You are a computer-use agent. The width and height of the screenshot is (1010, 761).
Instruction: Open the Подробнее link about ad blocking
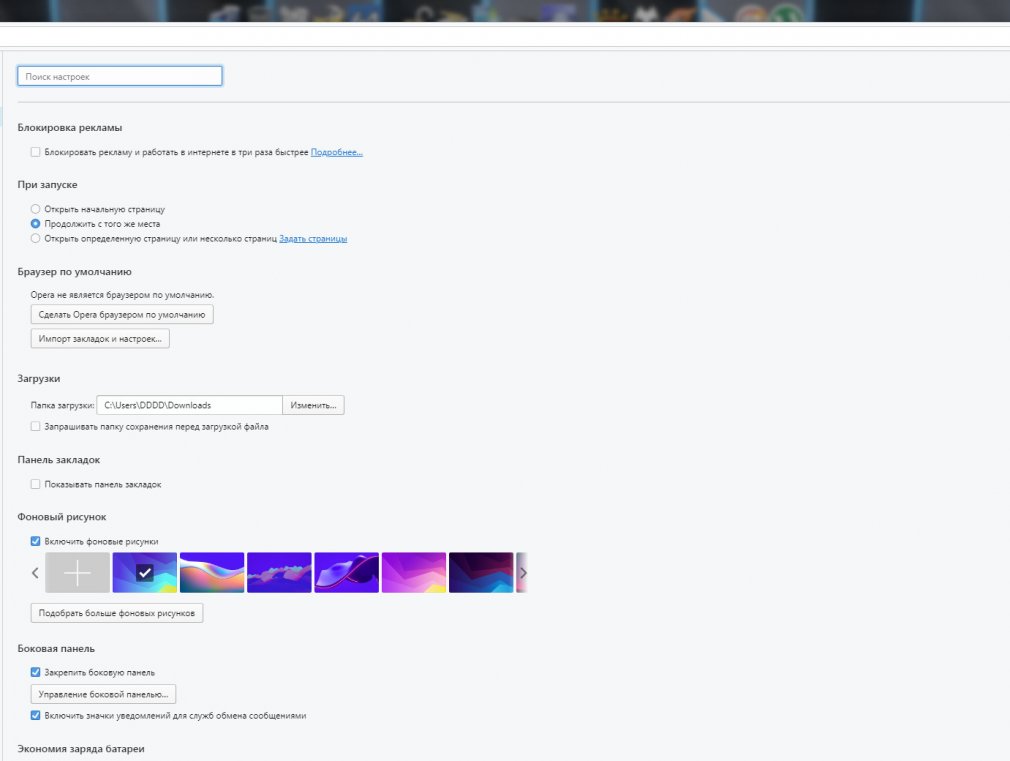337,152
